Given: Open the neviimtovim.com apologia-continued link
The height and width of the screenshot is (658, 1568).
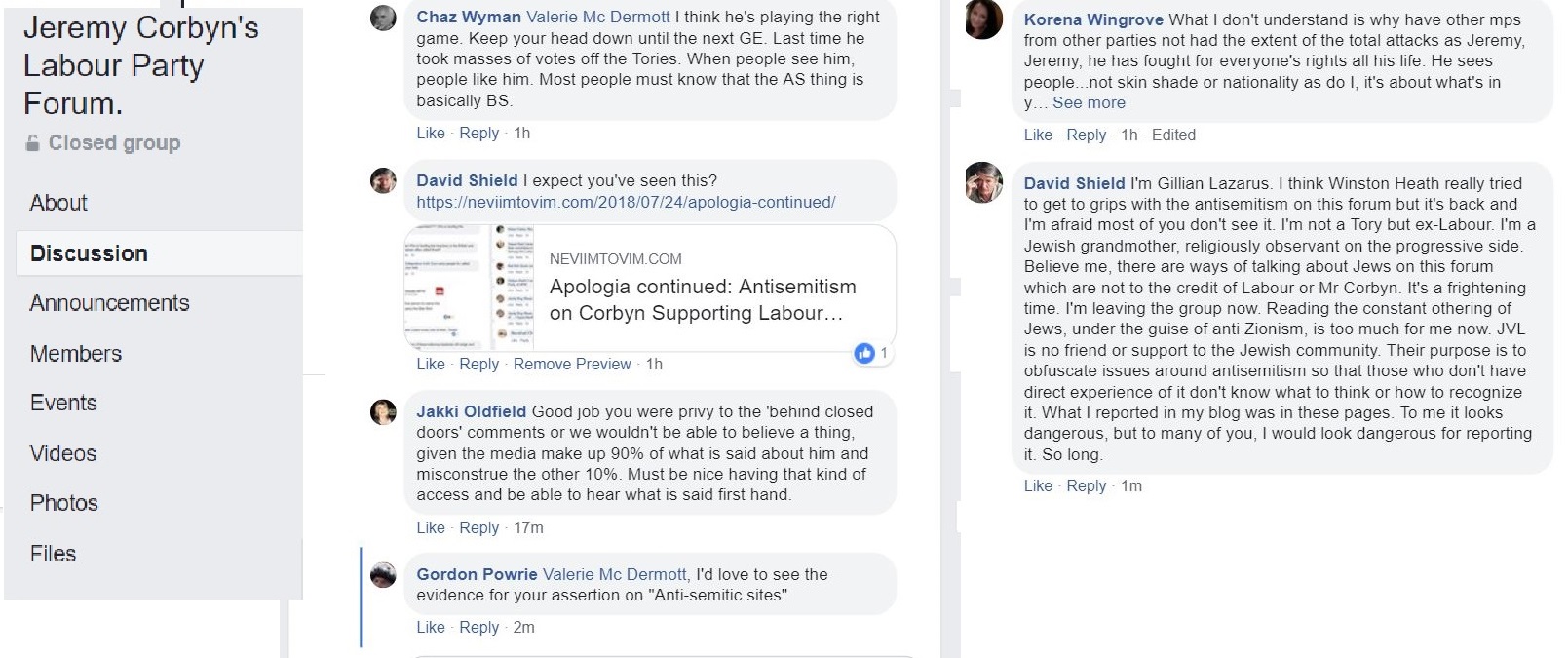Looking at the screenshot, I should (626, 202).
